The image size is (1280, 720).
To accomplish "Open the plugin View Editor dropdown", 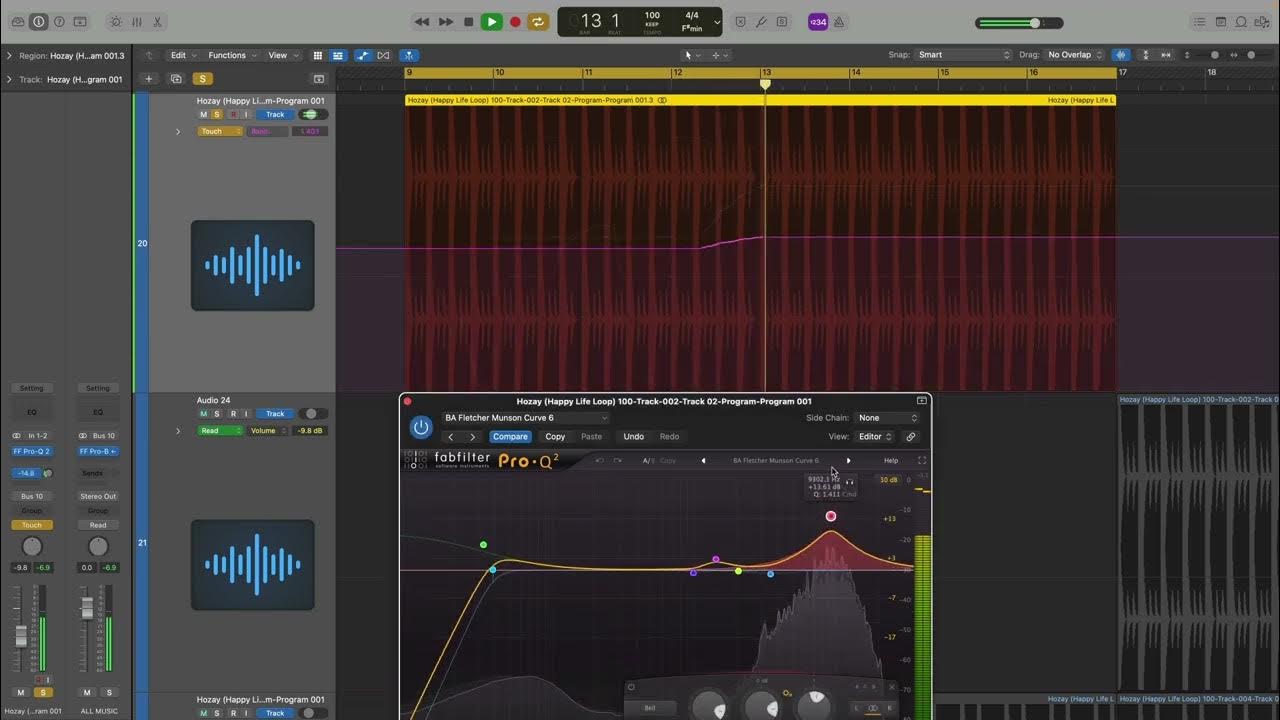I will (875, 437).
